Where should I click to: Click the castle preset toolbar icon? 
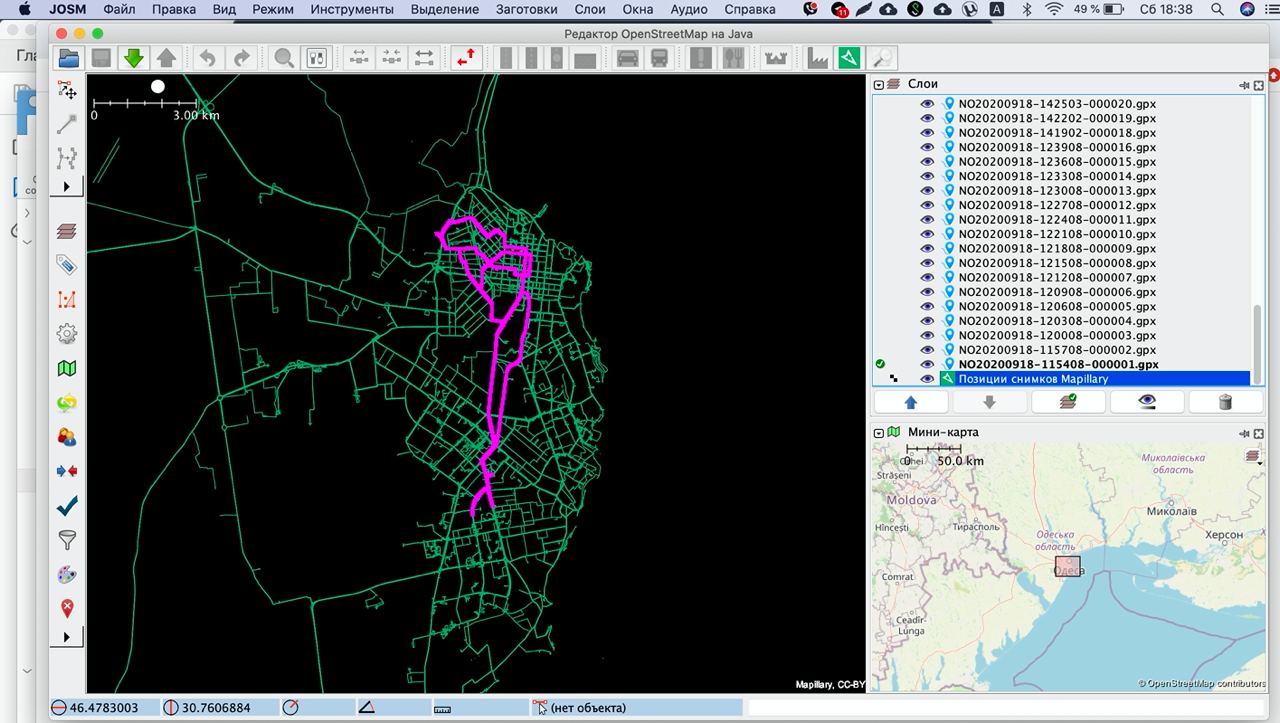775,58
